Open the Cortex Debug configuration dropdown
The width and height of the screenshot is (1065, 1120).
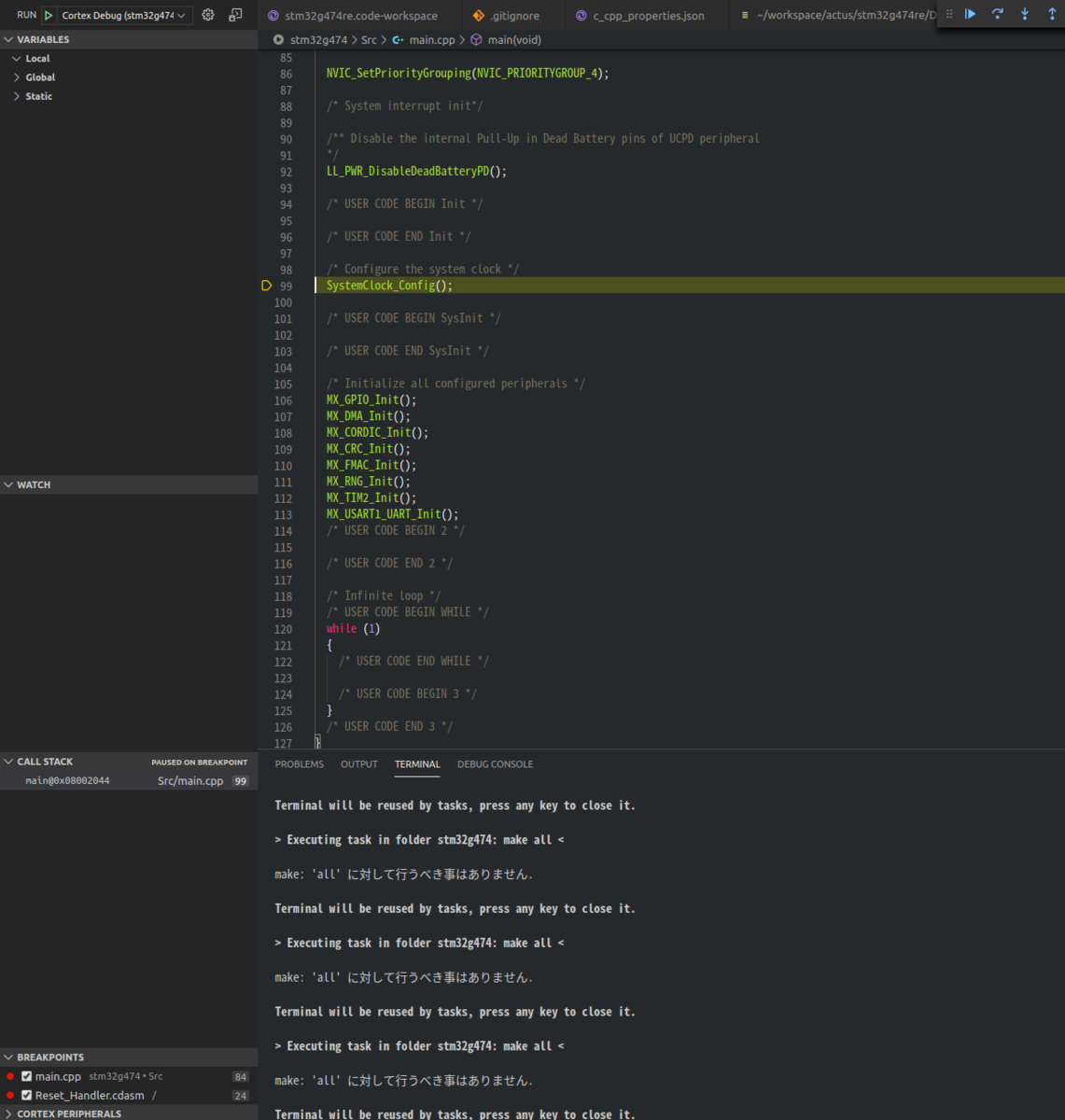125,15
